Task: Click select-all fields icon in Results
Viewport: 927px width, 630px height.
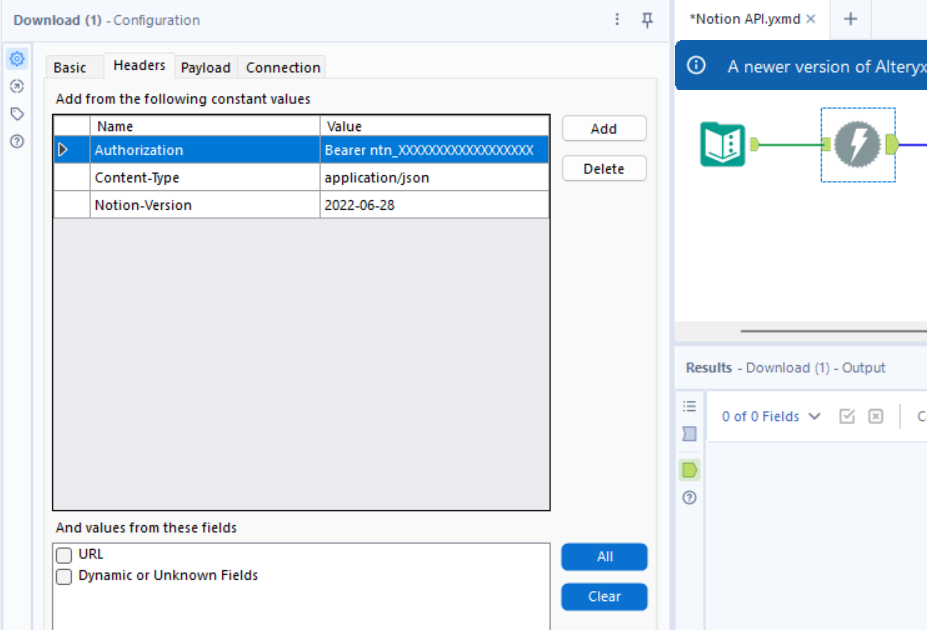Action: [847, 416]
